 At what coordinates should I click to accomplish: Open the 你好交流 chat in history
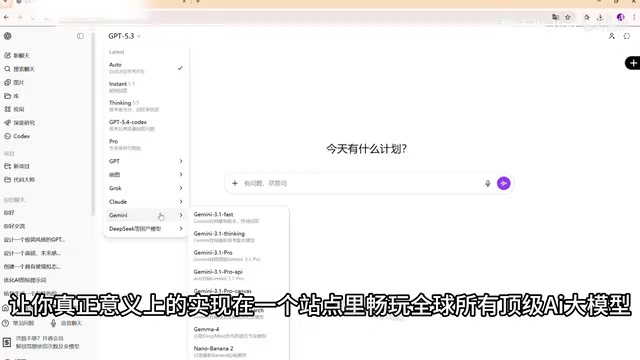click(x=14, y=226)
